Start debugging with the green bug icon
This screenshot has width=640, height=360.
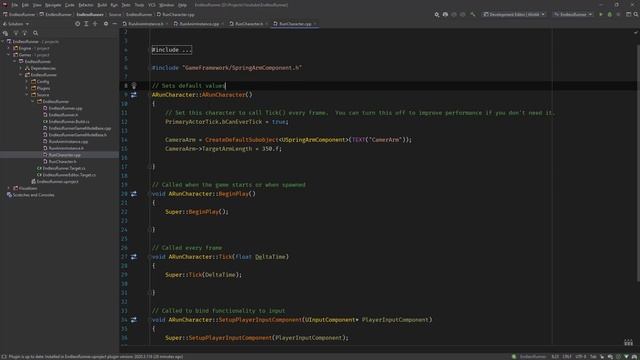coord(610,14)
